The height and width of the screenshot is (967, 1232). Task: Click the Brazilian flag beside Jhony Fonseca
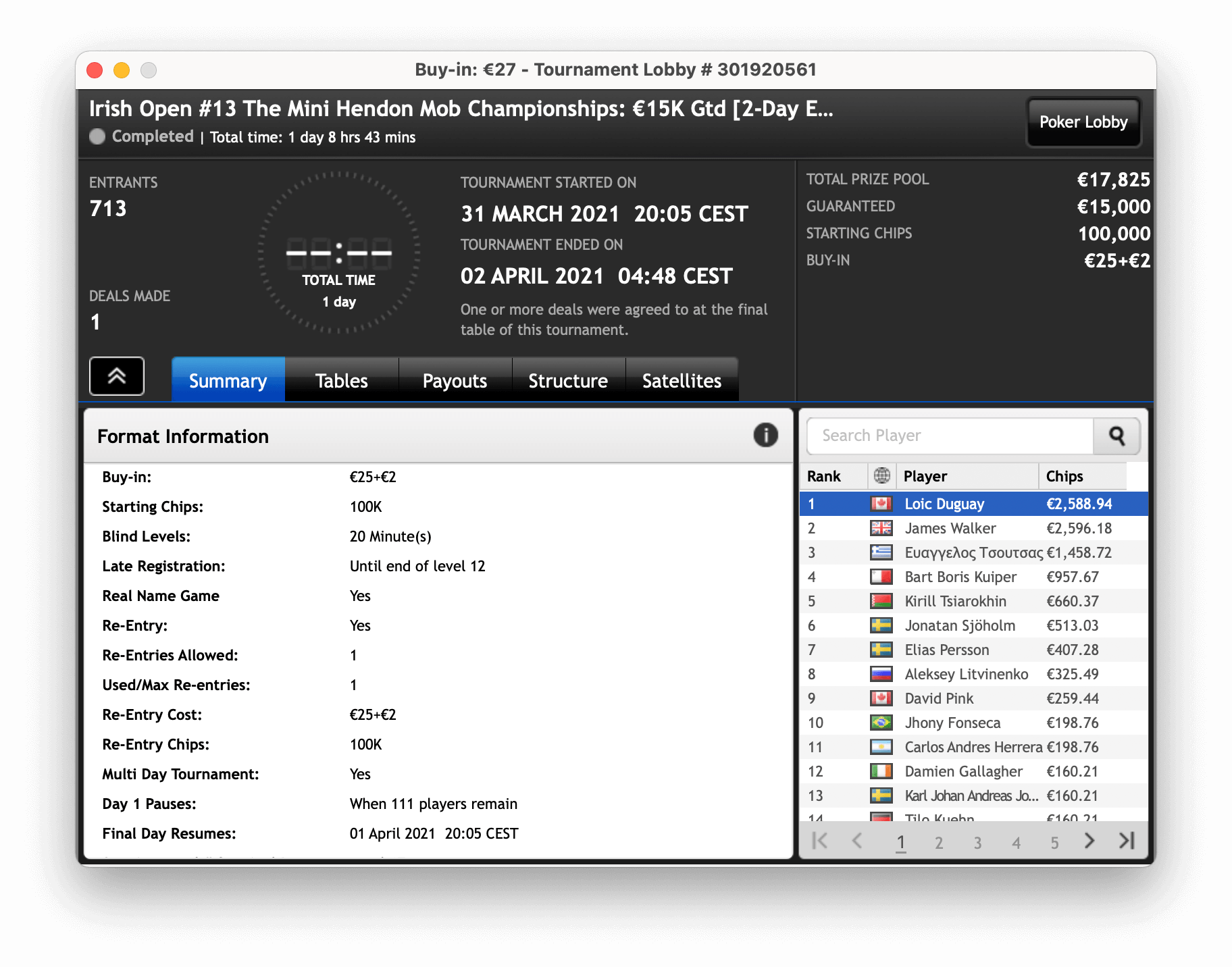[x=881, y=723]
